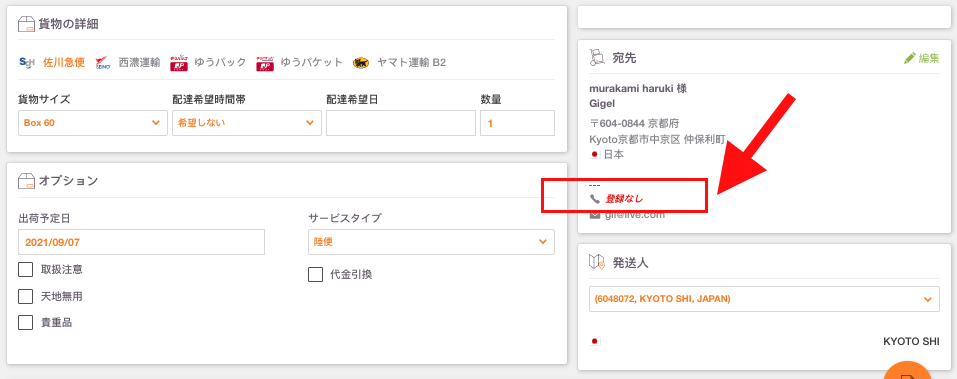Image resolution: width=957 pixels, height=379 pixels.
Task: Click the map icon beside 発送人
Action: [597, 262]
